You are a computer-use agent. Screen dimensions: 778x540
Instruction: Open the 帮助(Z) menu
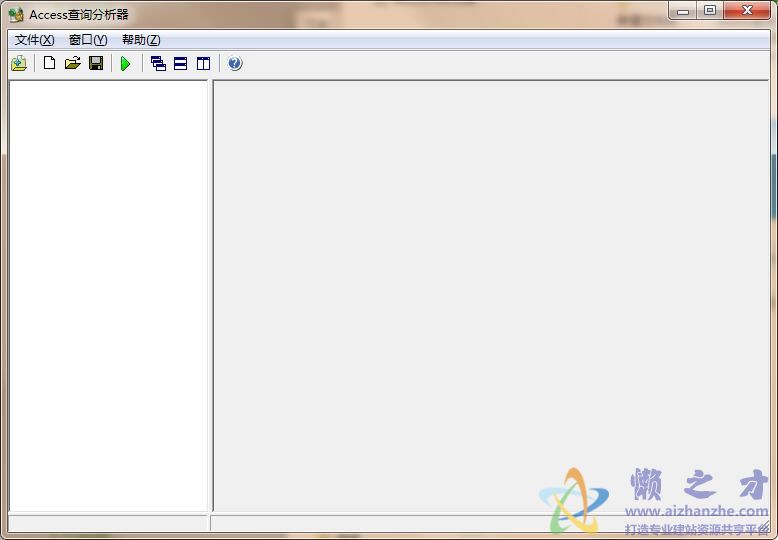tap(141, 40)
